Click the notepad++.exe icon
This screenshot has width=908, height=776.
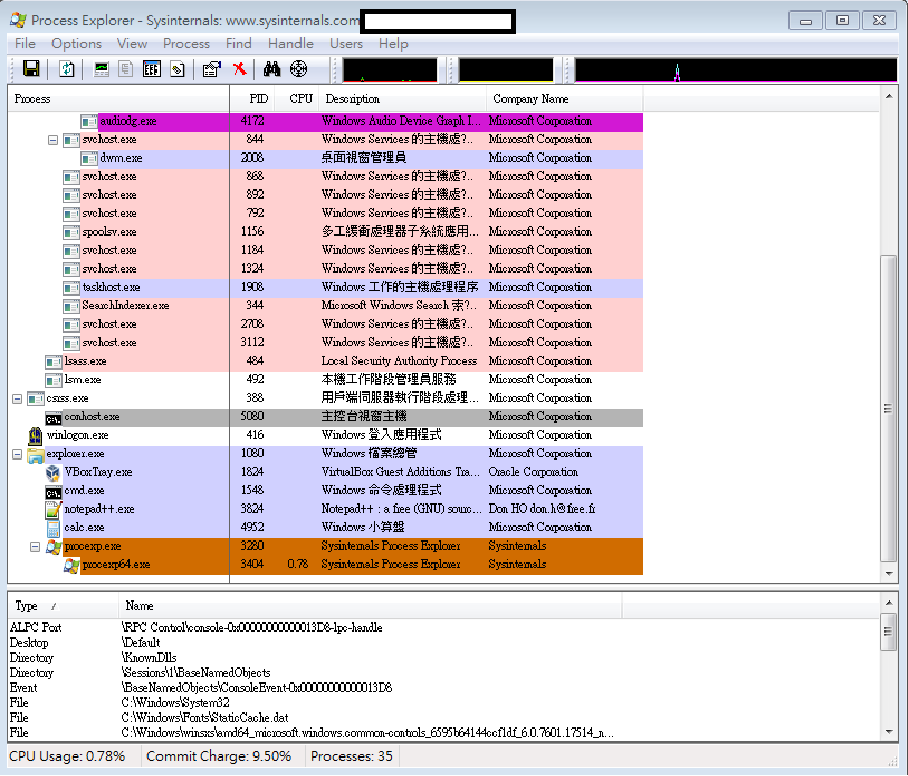(x=53, y=510)
